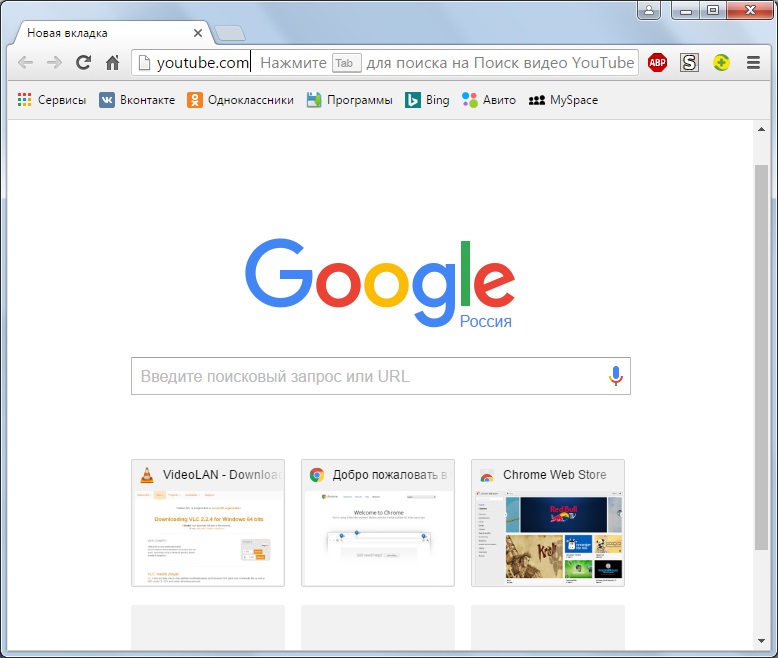Open the Adblock Plus ABP extension
The width and height of the screenshot is (778, 658).
click(x=657, y=63)
